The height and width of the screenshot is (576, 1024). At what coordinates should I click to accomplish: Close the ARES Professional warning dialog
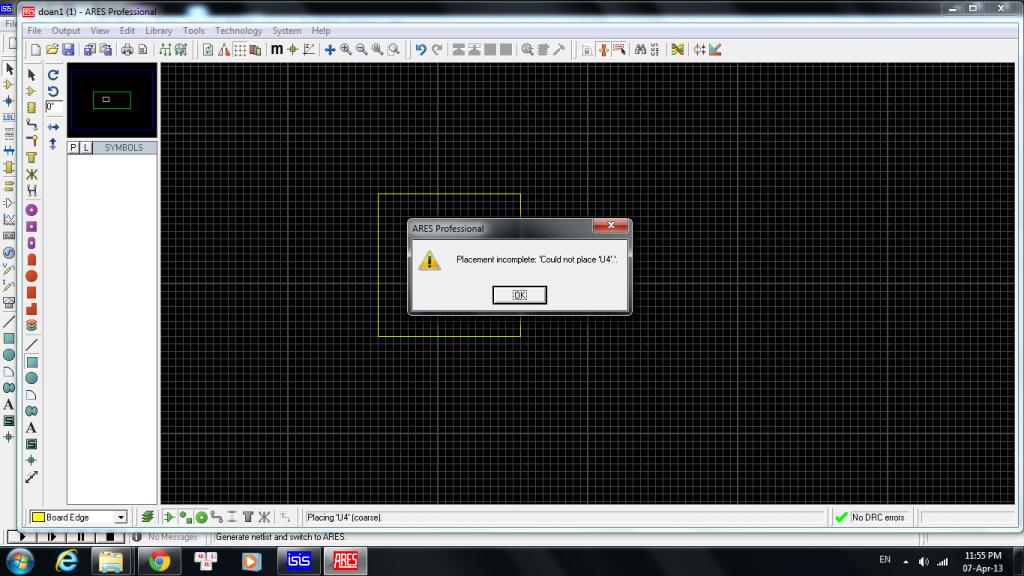pos(611,225)
